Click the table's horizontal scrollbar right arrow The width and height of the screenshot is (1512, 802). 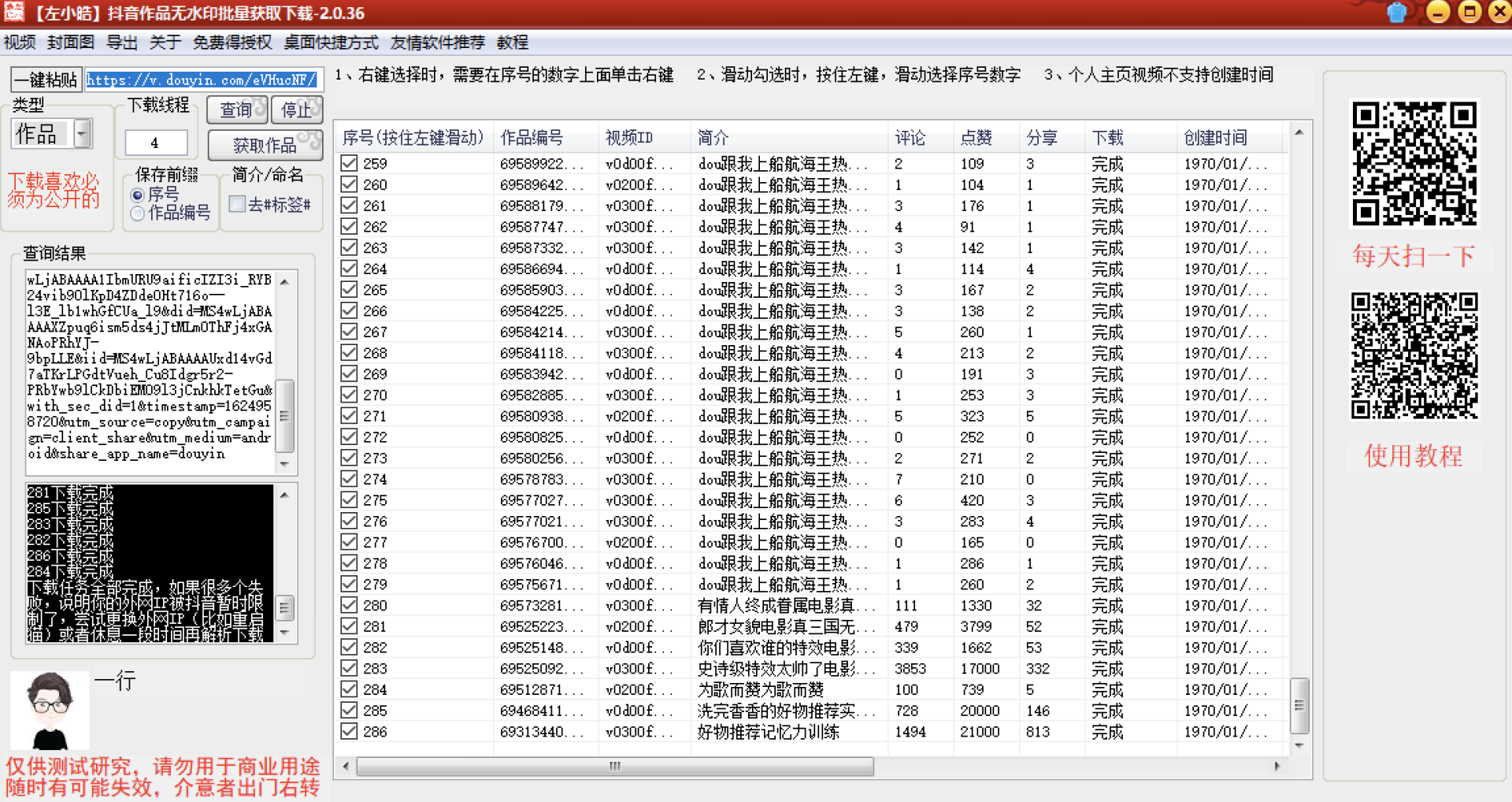1277,766
